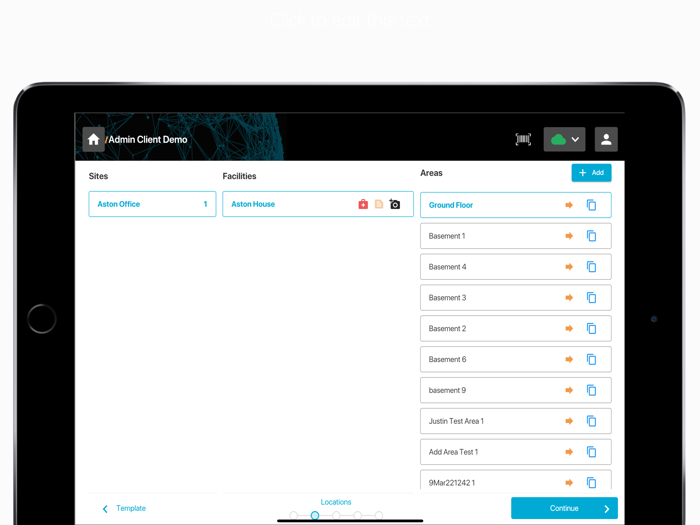Select the Justin Test Area 1 row
The height and width of the screenshot is (525, 700).
pyautogui.click(x=516, y=421)
